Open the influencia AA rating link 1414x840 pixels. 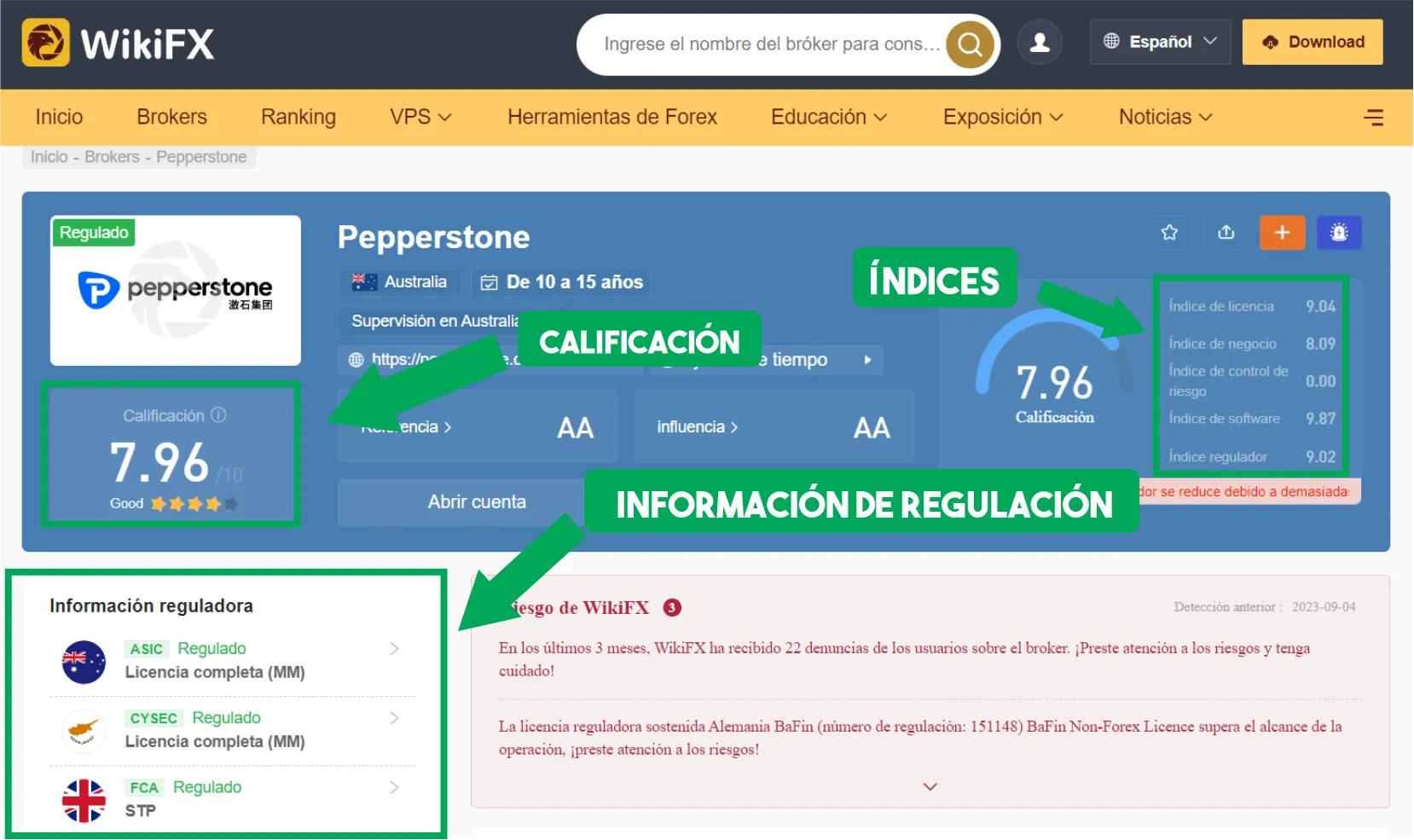click(774, 426)
